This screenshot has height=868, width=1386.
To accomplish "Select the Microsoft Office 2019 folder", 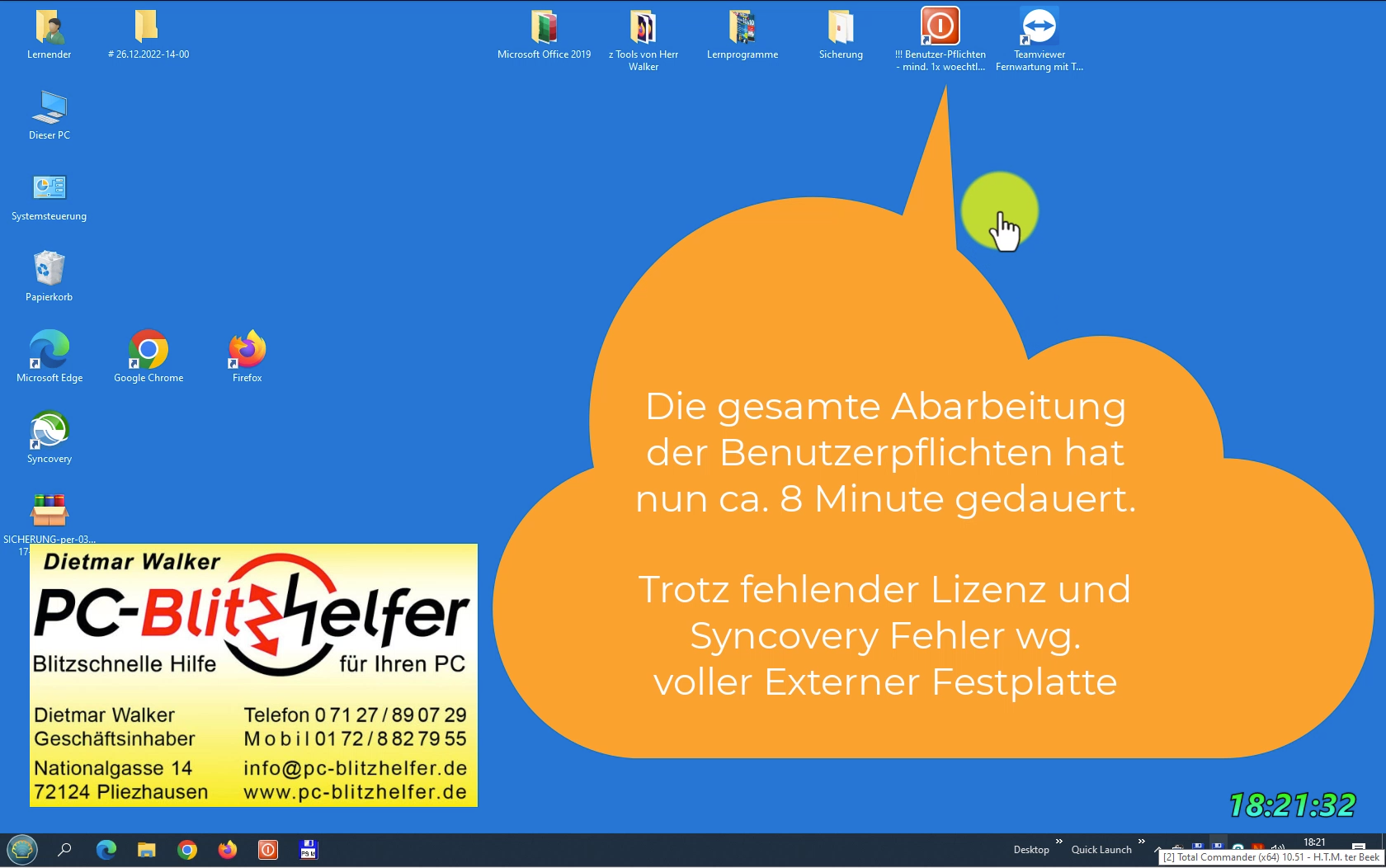I will pos(544,27).
